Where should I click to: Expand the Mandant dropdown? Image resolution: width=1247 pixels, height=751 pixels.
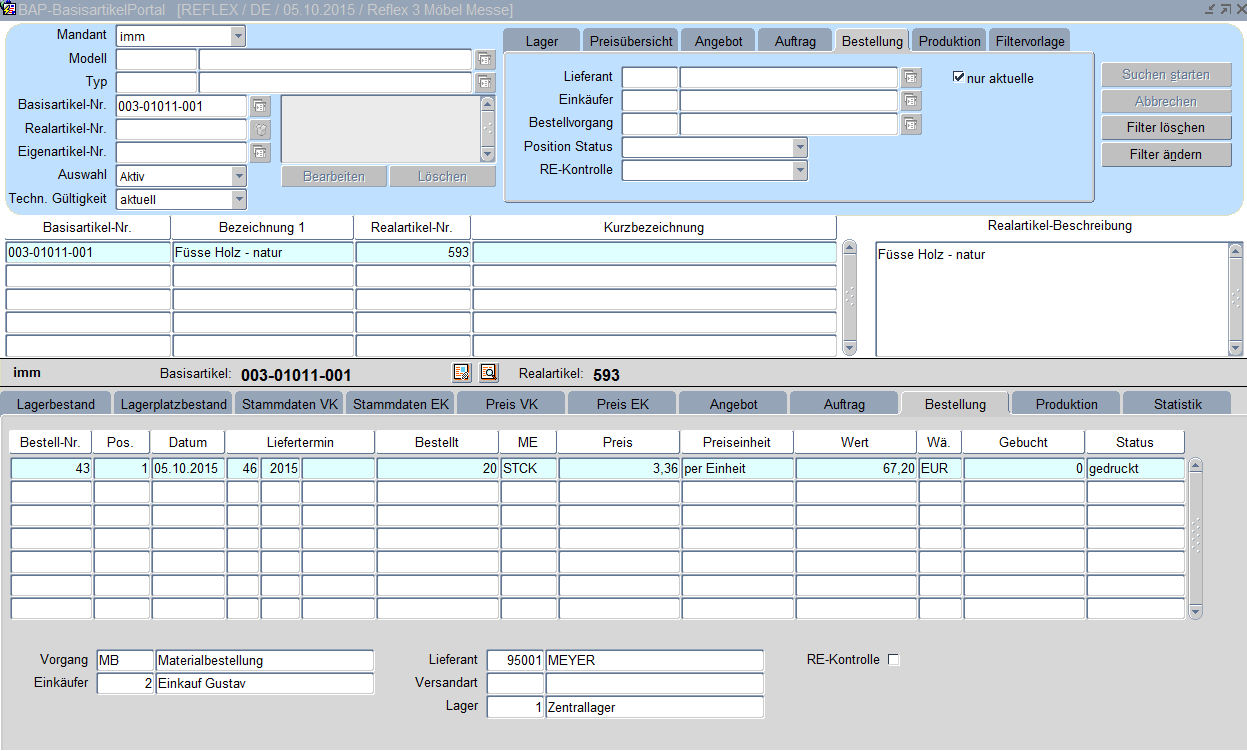click(238, 37)
